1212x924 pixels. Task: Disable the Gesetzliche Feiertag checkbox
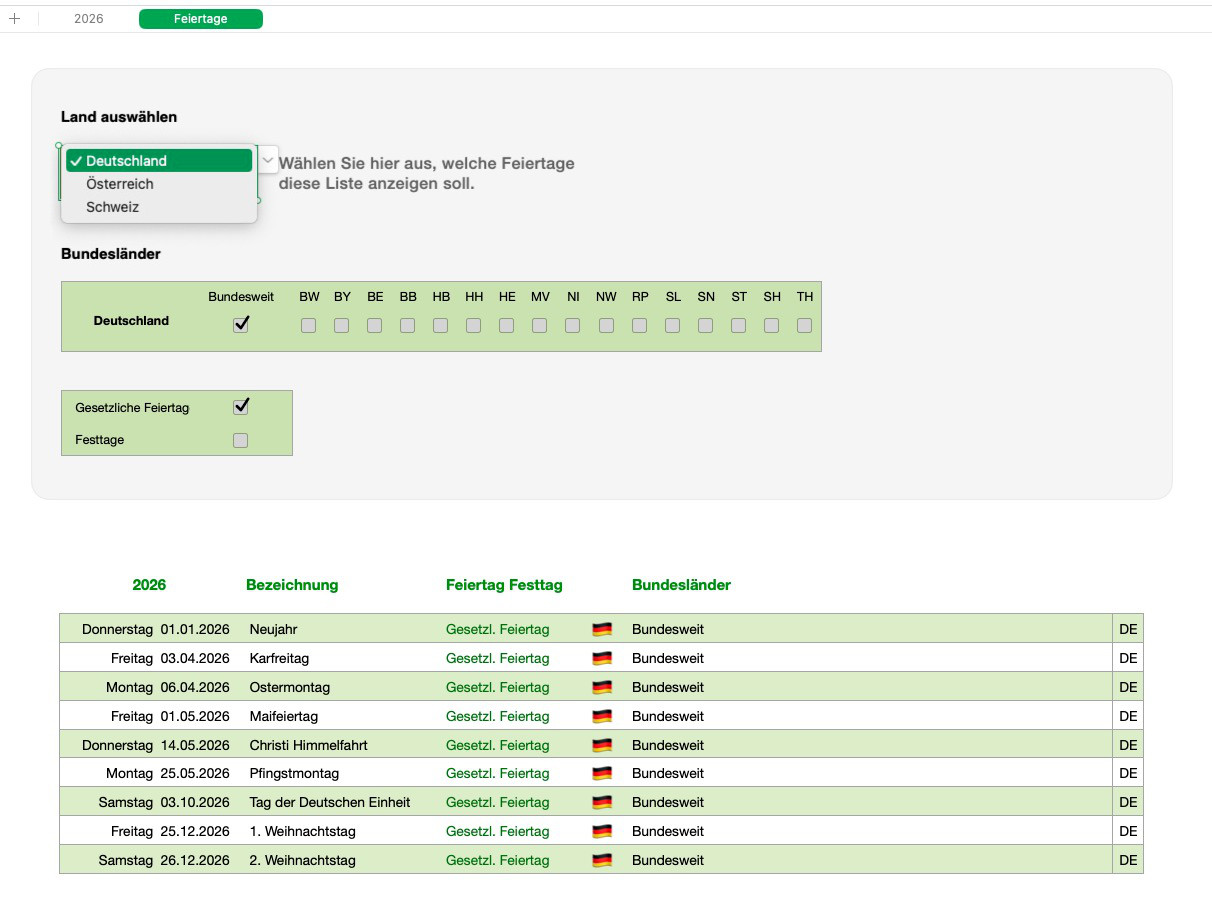pyautogui.click(x=240, y=407)
